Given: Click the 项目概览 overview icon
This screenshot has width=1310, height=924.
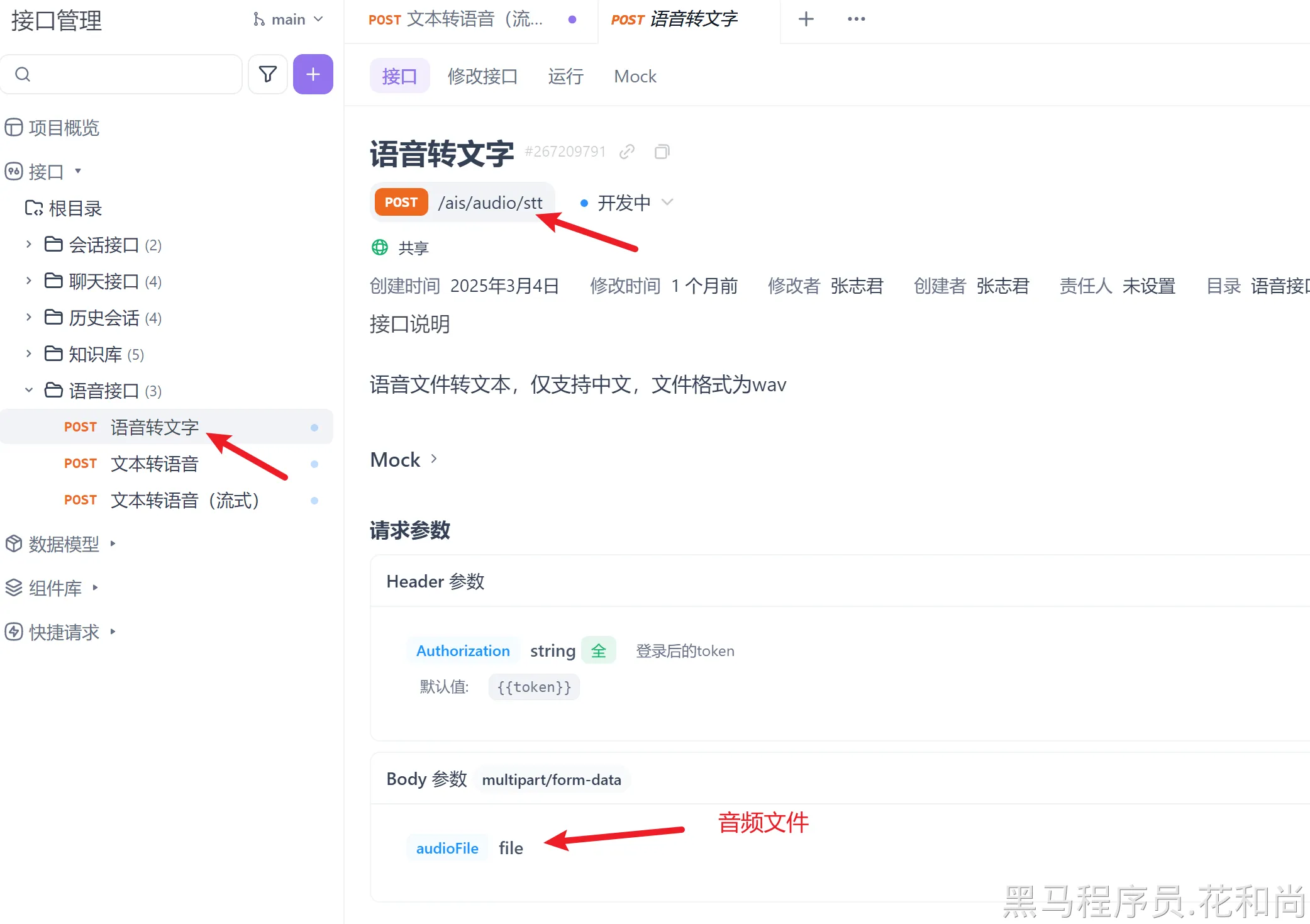Looking at the screenshot, I should (x=14, y=128).
